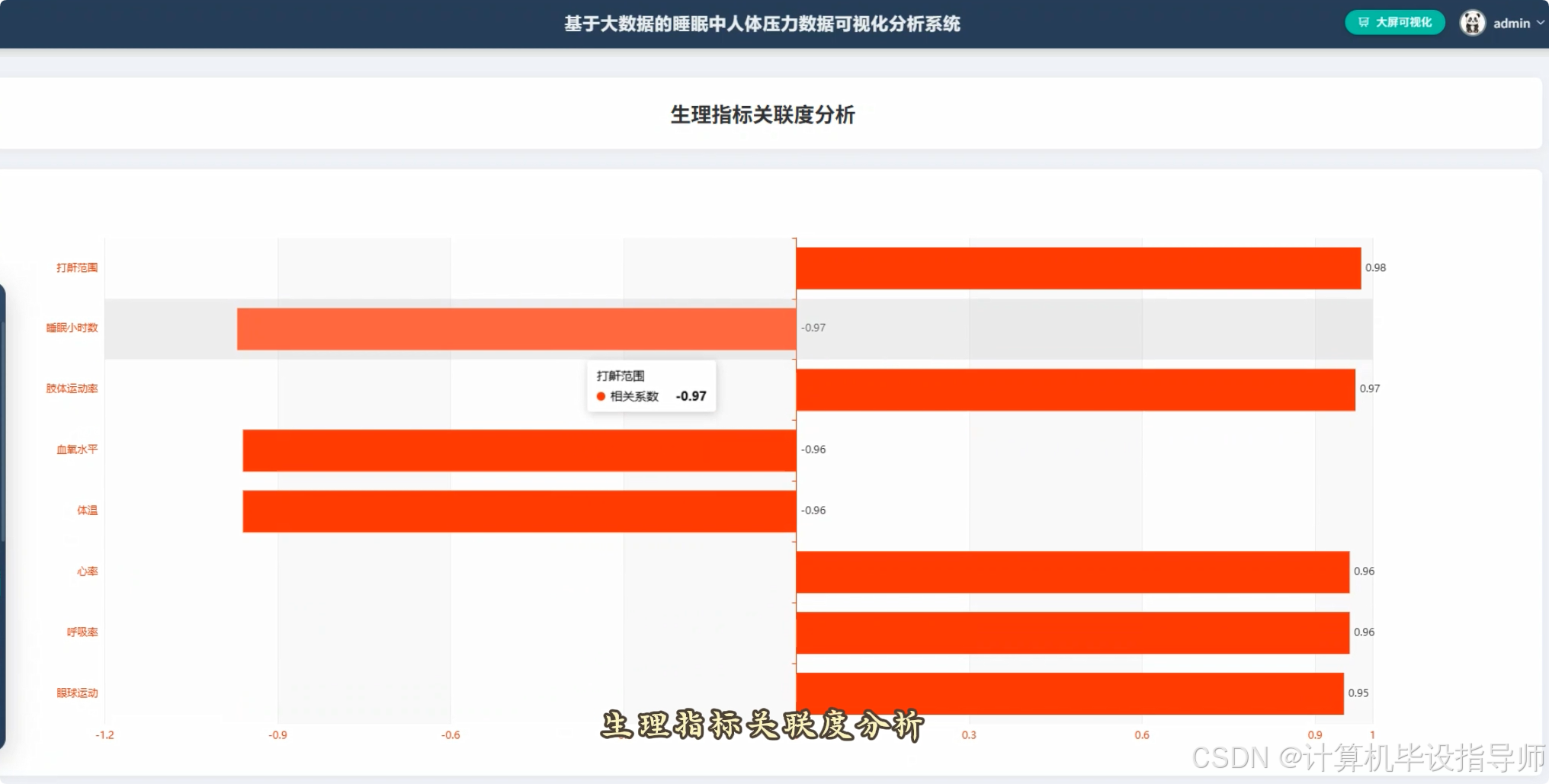Click the 心率 bar
Image resolution: width=1549 pixels, height=784 pixels.
(x=1073, y=572)
